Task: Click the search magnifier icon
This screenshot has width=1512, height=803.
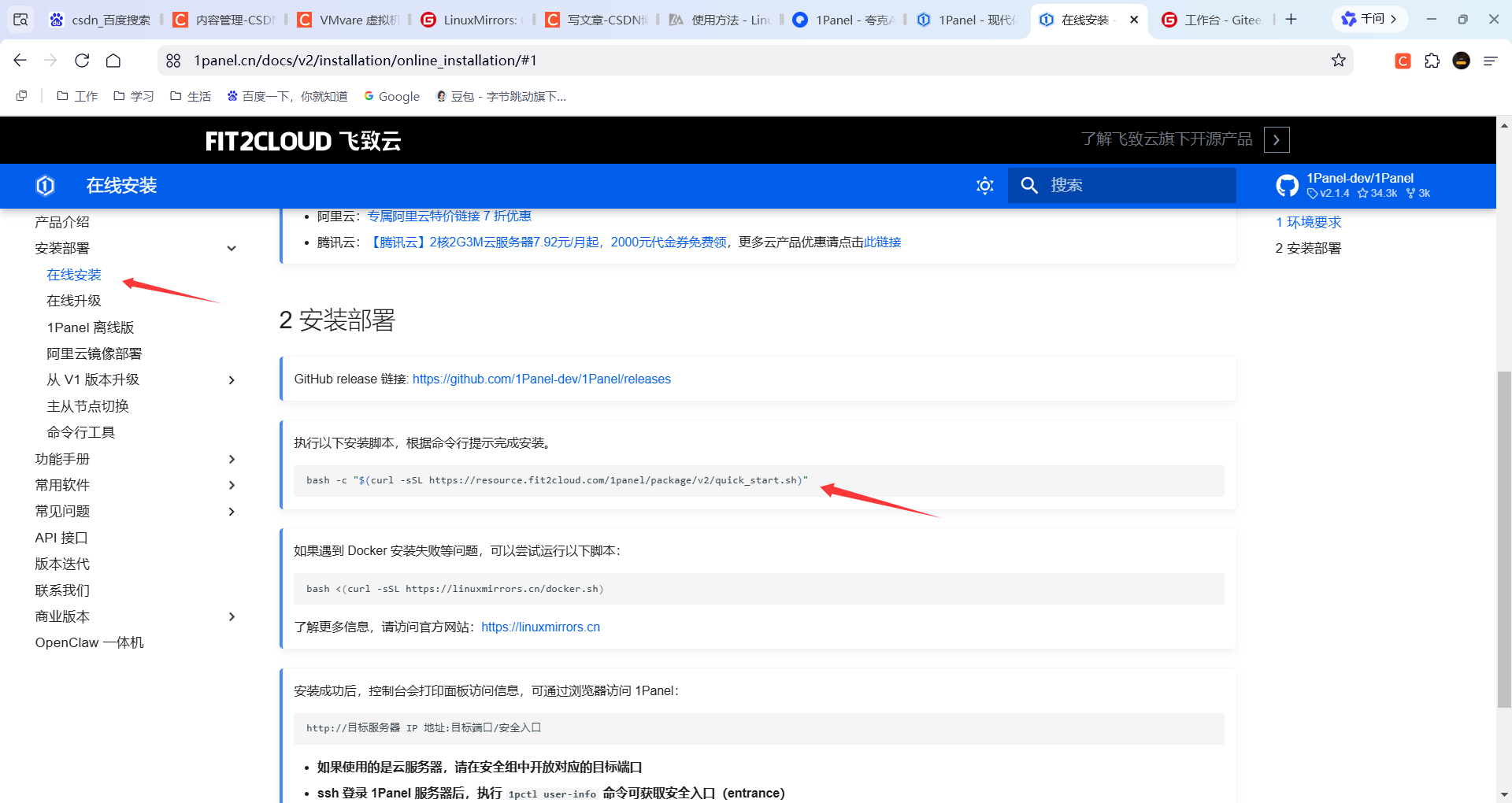Action: point(1028,186)
